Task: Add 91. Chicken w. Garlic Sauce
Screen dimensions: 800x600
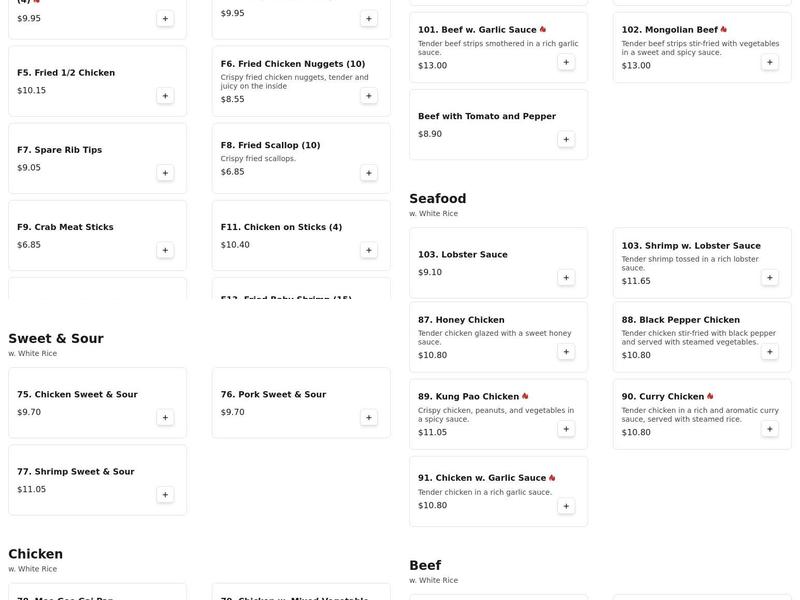Action: click(566, 506)
